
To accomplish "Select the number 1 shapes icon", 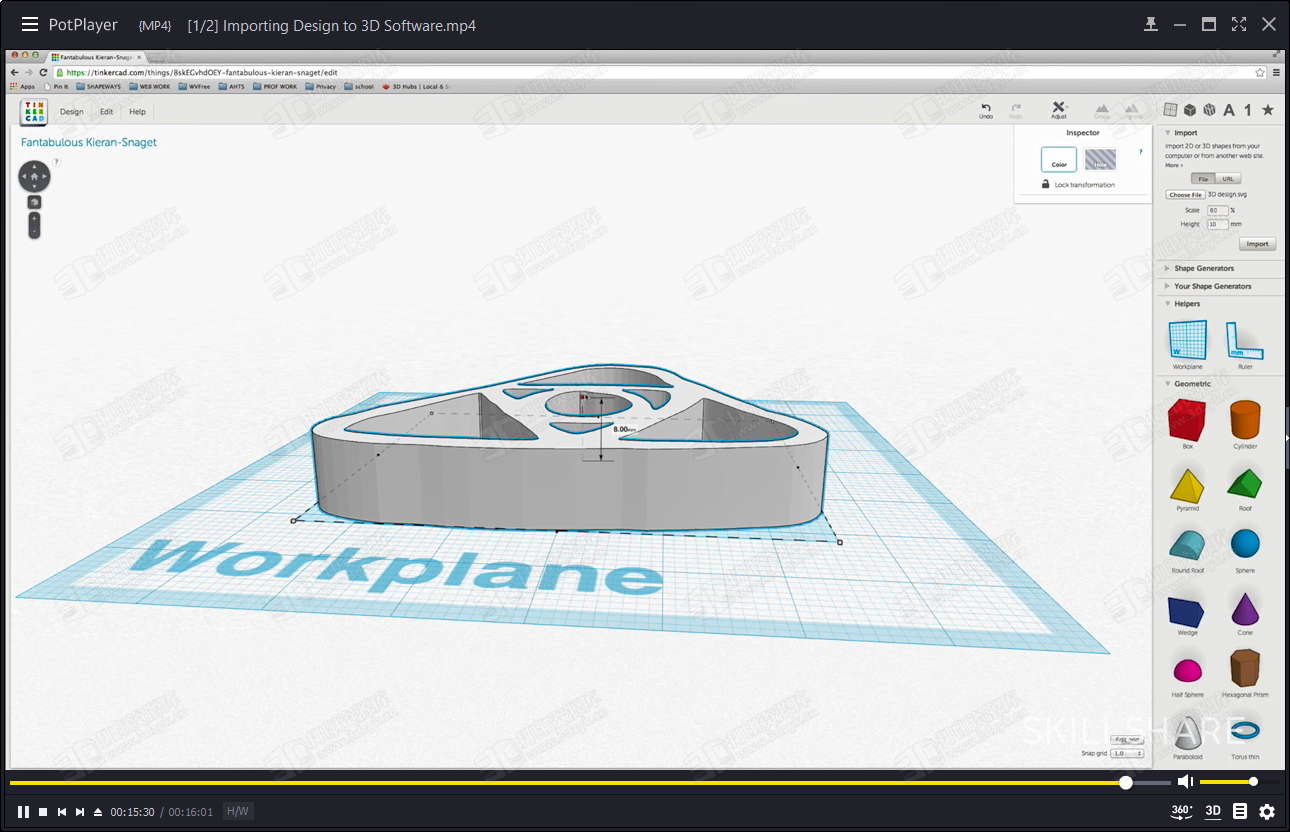I will click(x=1248, y=110).
